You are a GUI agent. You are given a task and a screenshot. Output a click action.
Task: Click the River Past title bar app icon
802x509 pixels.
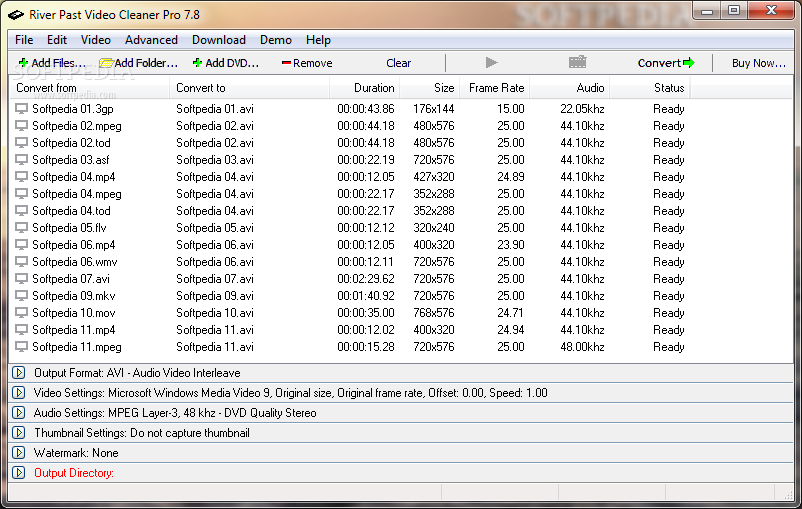coord(16,15)
